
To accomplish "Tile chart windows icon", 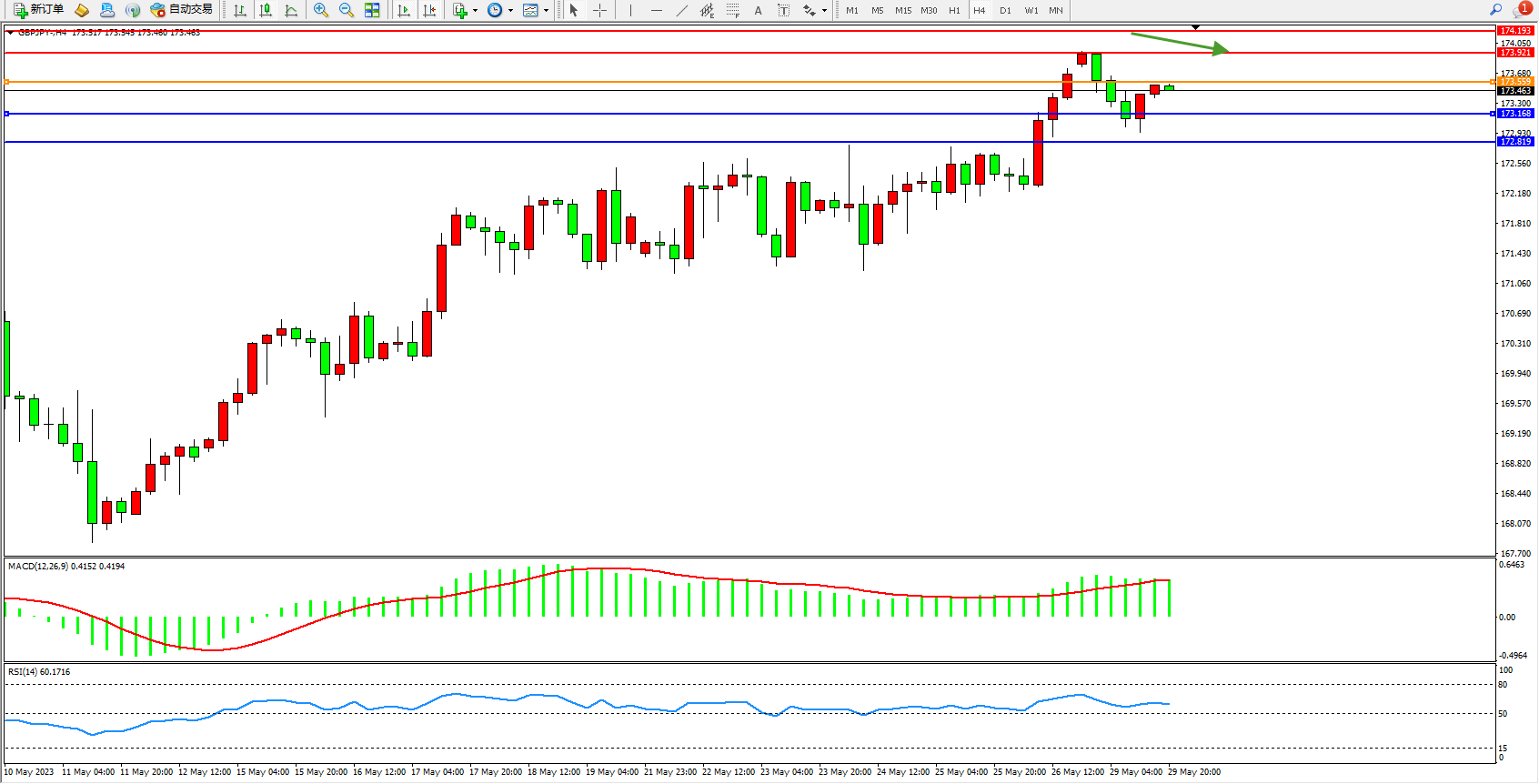I will coord(372,10).
